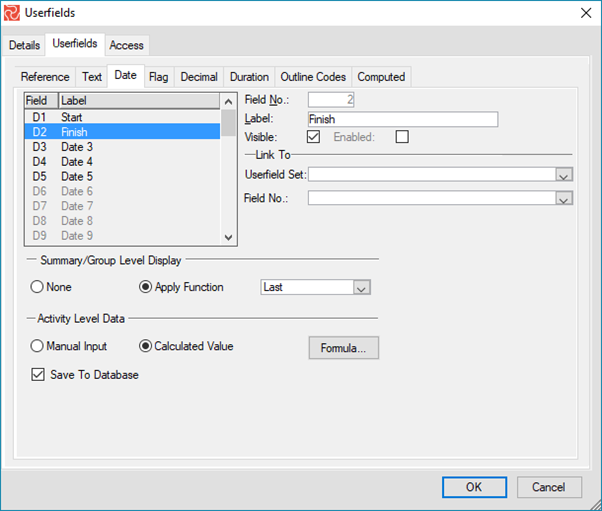Toggle the Visible checkbox
Screen dimensions: 602x511
[313, 137]
